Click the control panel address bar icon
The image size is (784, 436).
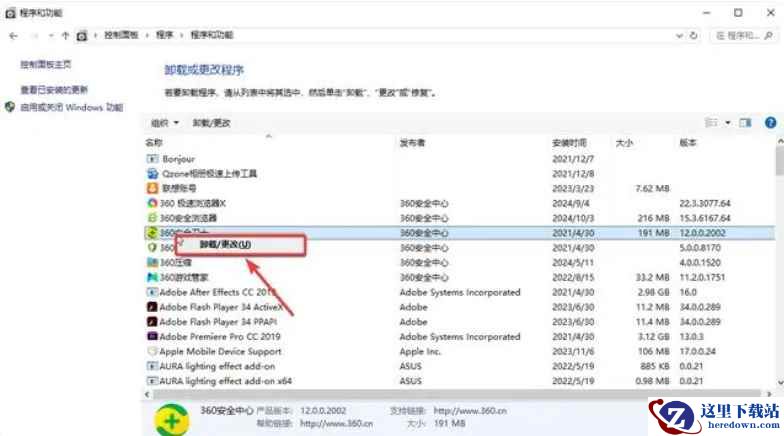click(82, 36)
